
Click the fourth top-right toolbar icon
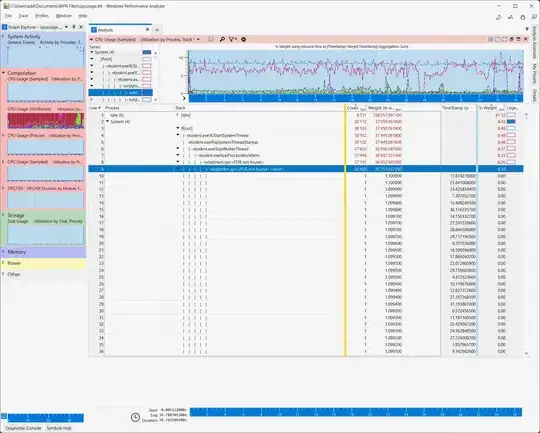[534, 17]
